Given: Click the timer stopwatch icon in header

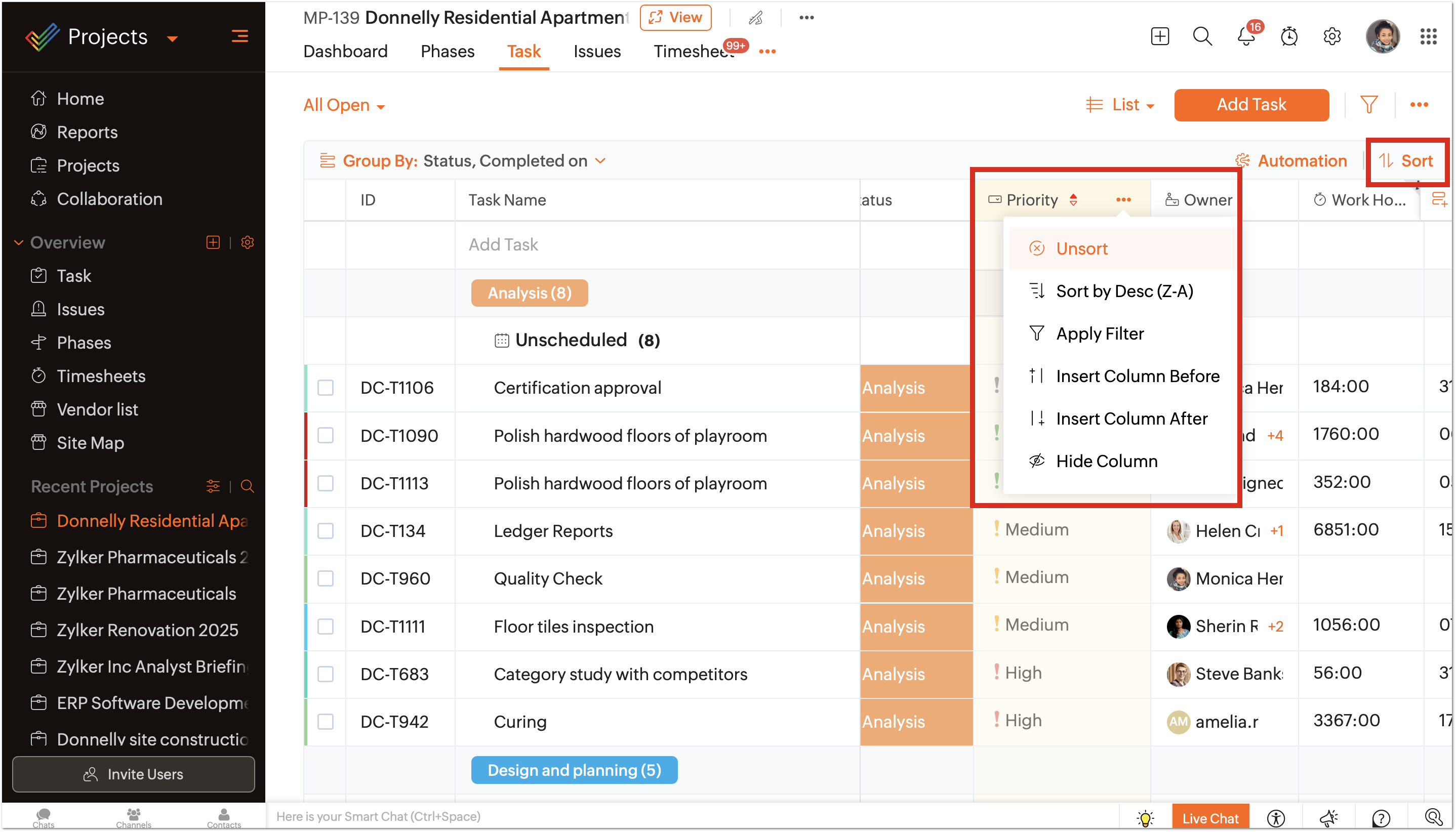Looking at the screenshot, I should pyautogui.click(x=1288, y=36).
